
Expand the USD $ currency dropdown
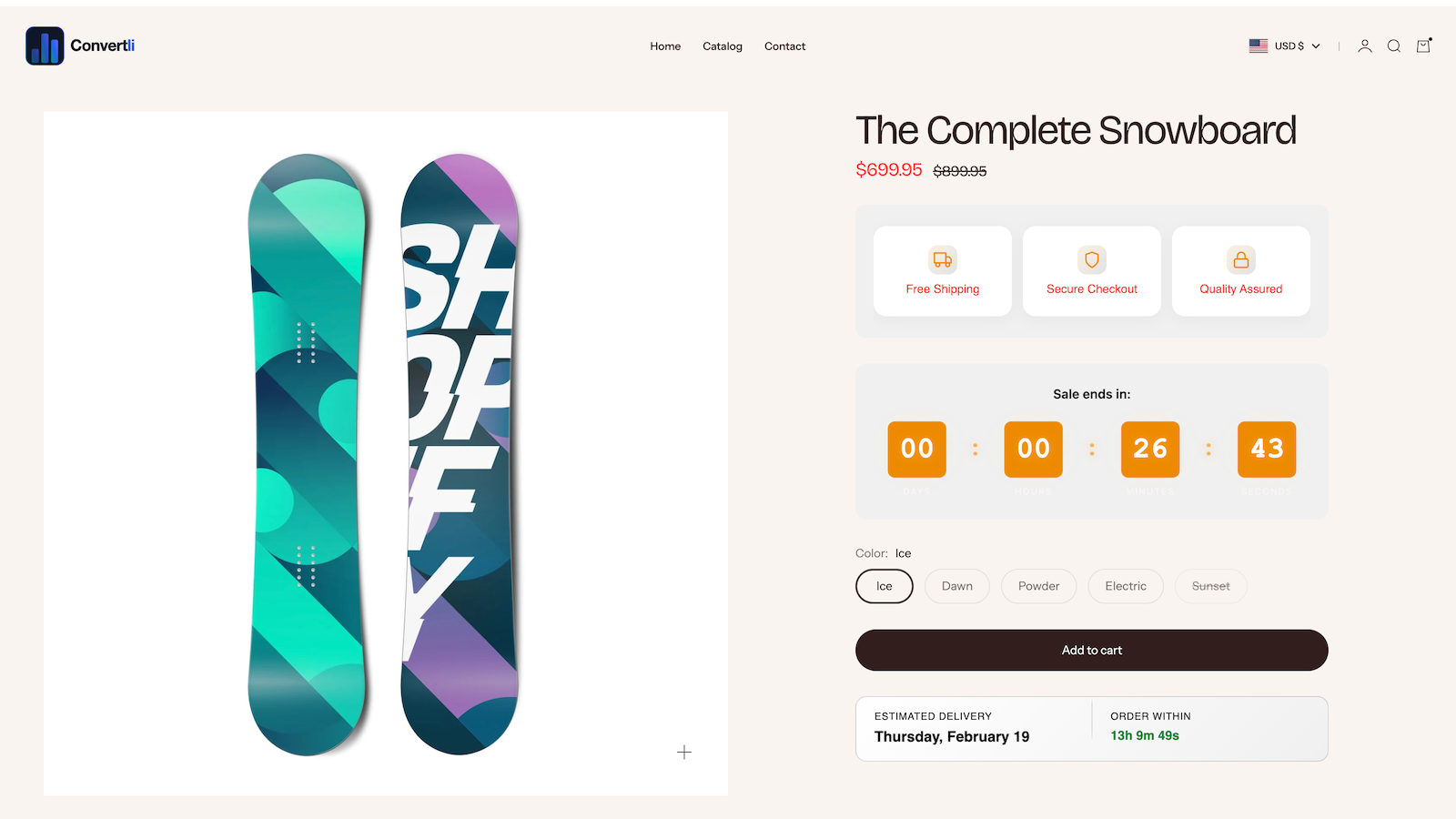pos(1285,46)
